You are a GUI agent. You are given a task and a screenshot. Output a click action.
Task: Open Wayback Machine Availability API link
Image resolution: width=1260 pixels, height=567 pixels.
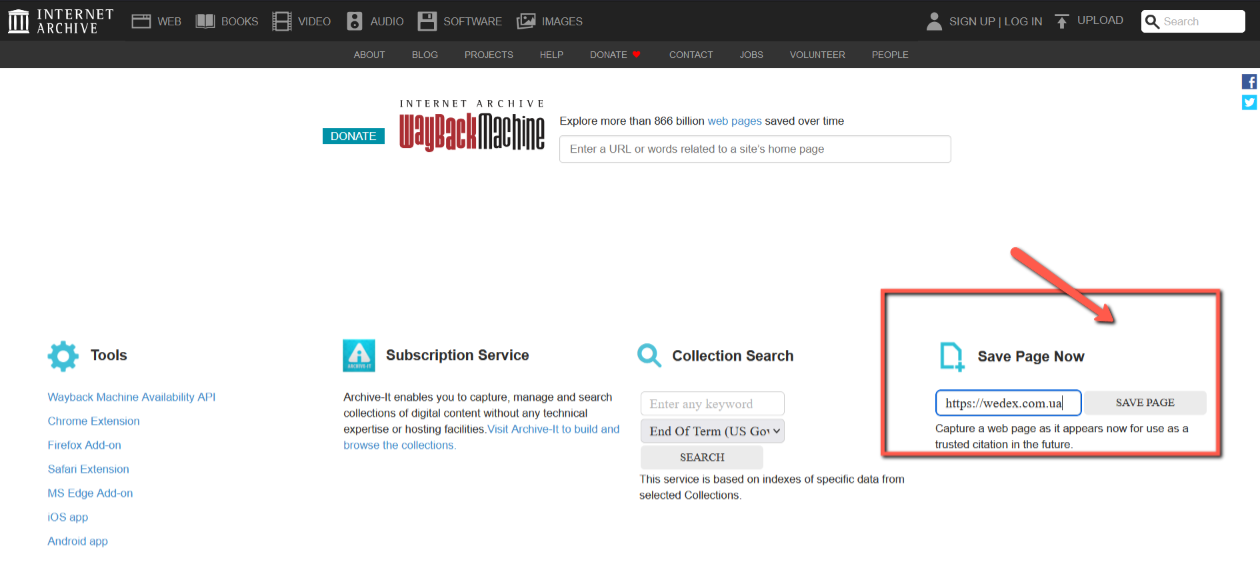tap(131, 397)
